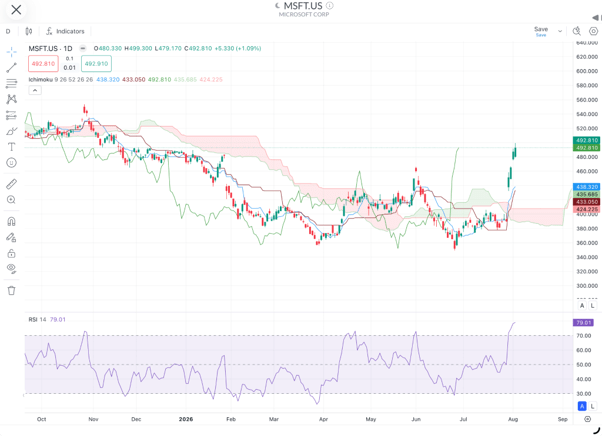Screen dimensions: 602x436
Task: Open the D timeframe interval selector
Action: (x=8, y=31)
